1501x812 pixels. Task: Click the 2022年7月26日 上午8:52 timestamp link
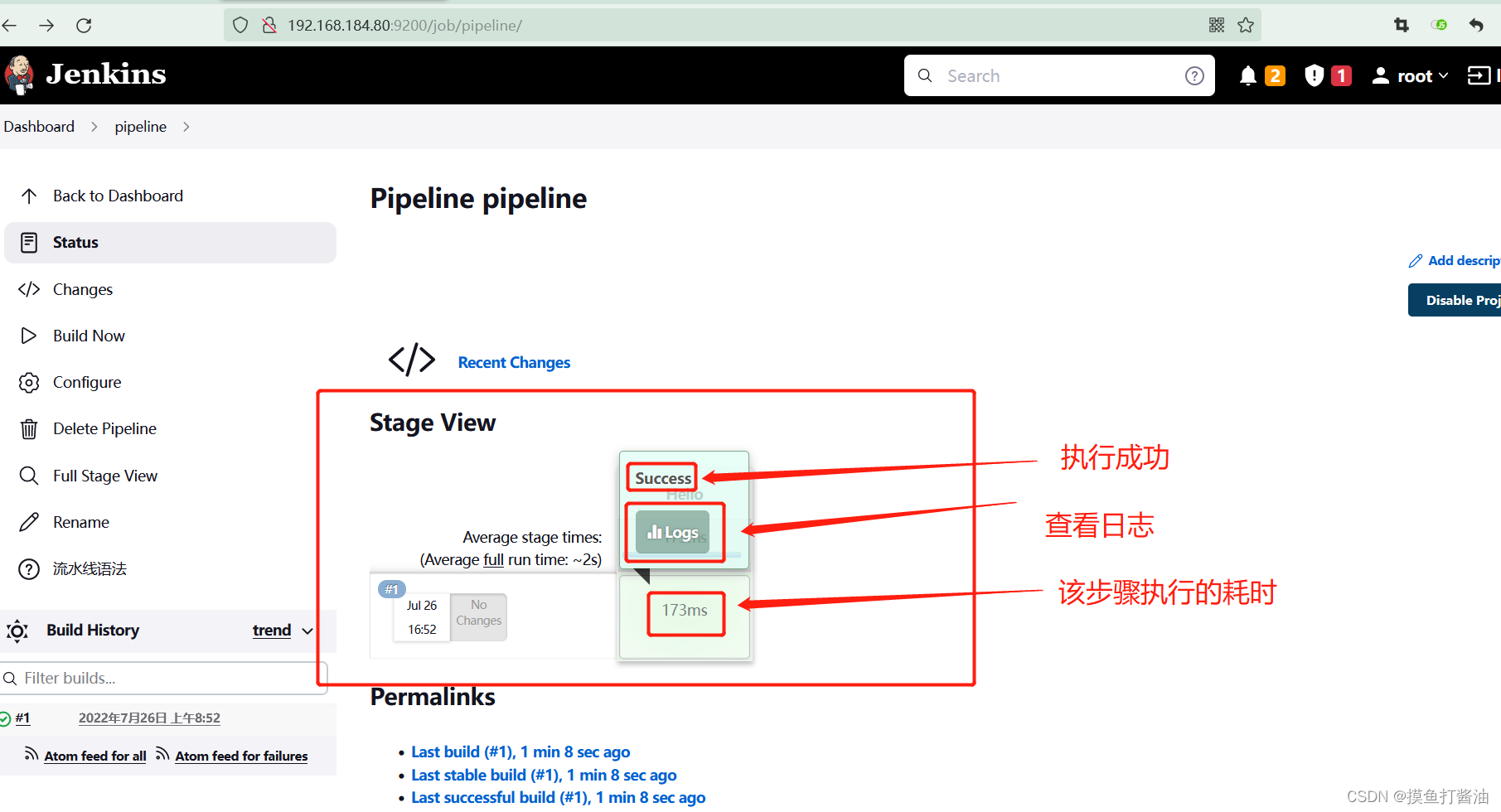[149, 718]
